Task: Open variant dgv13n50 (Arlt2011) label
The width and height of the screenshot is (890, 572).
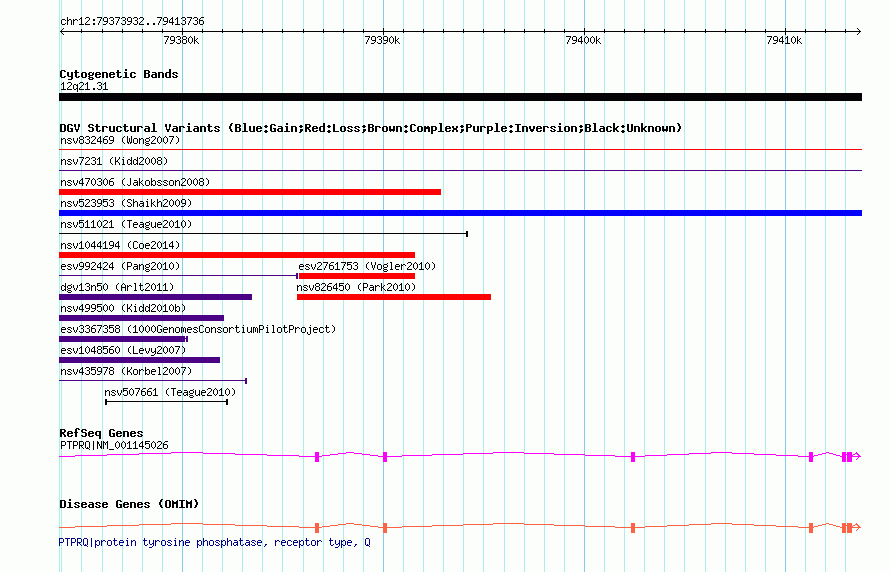Action: point(117,287)
